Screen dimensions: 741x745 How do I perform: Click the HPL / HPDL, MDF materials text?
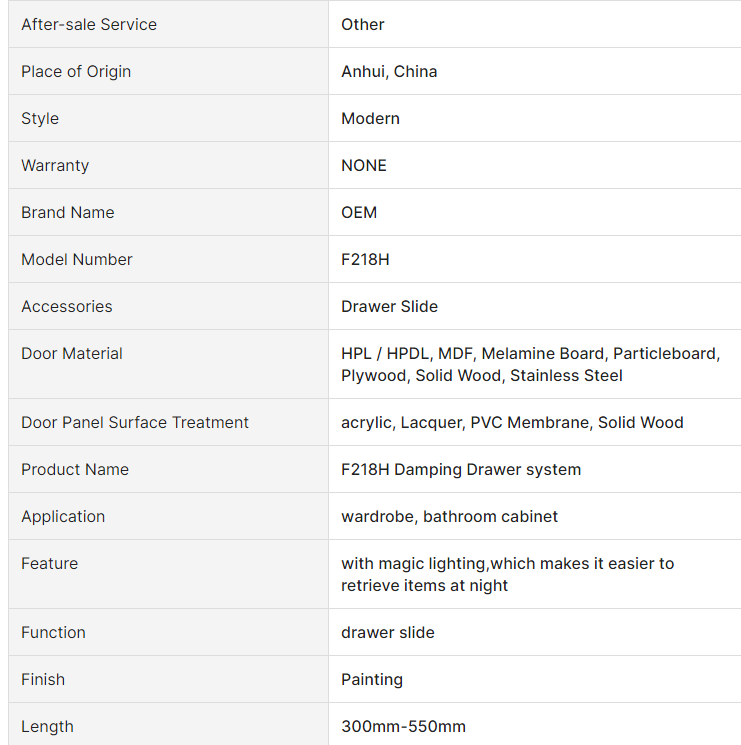pyautogui.click(x=531, y=364)
